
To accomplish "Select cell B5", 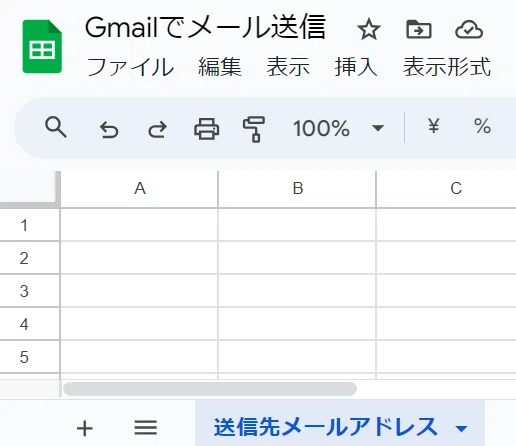I will click(x=297, y=357).
